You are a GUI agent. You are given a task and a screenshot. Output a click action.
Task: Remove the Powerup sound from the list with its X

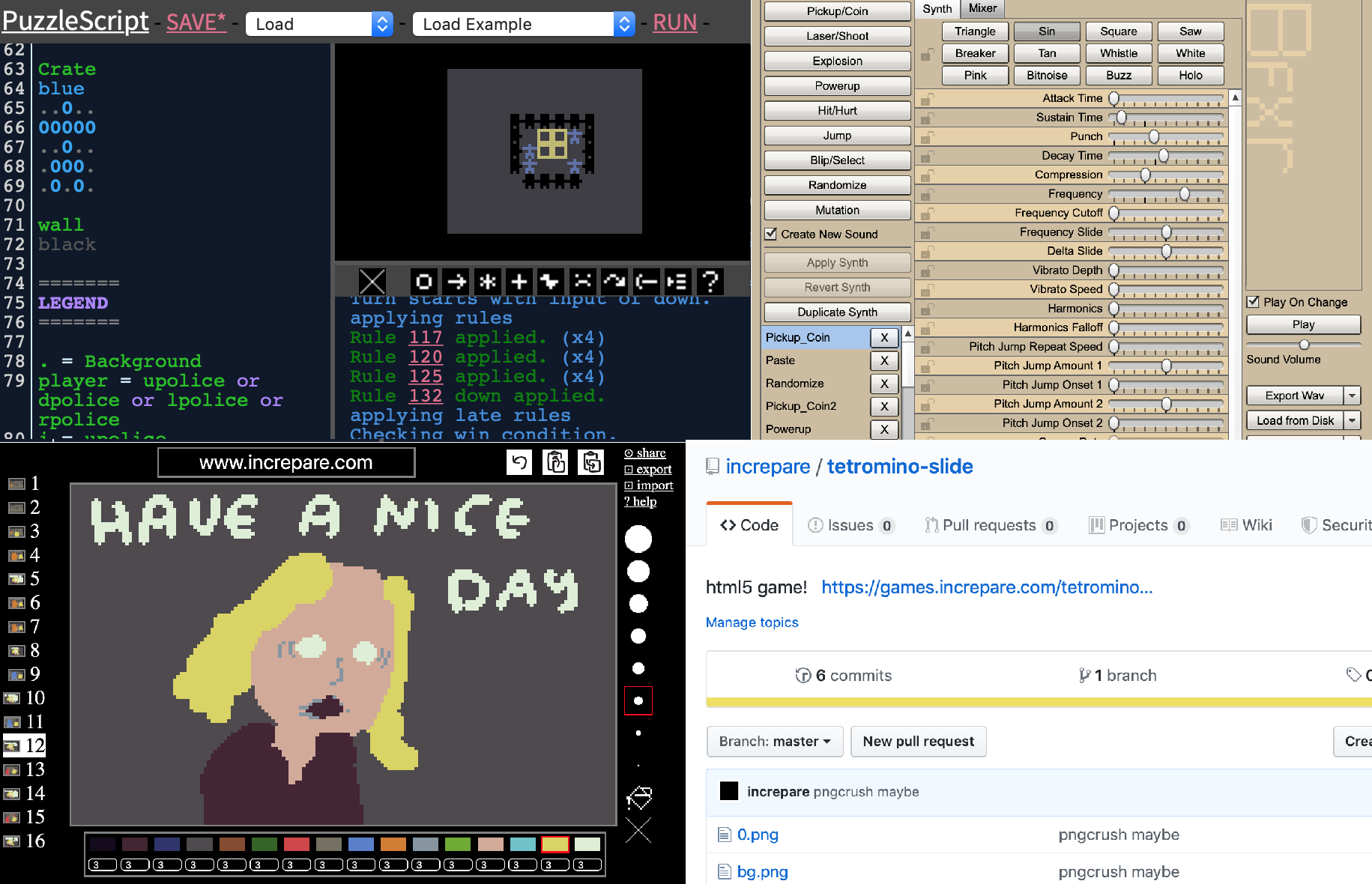(x=884, y=429)
